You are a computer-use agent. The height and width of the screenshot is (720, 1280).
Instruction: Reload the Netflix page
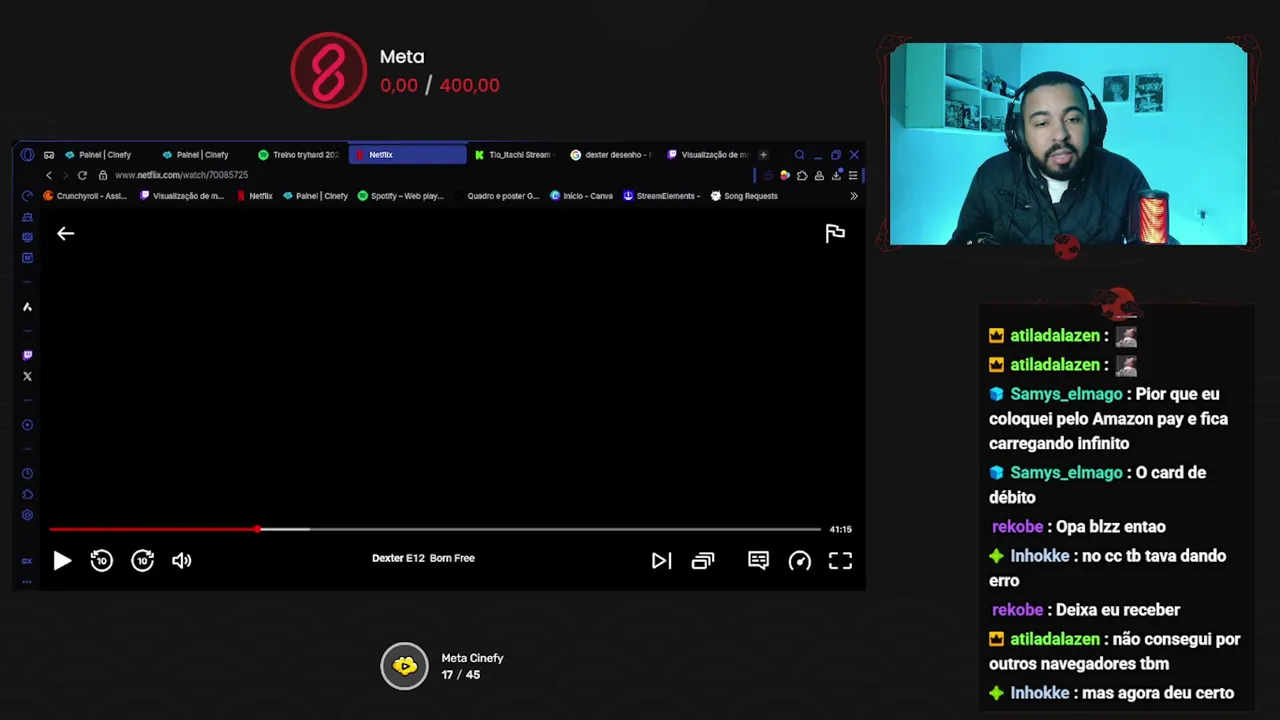(x=82, y=175)
